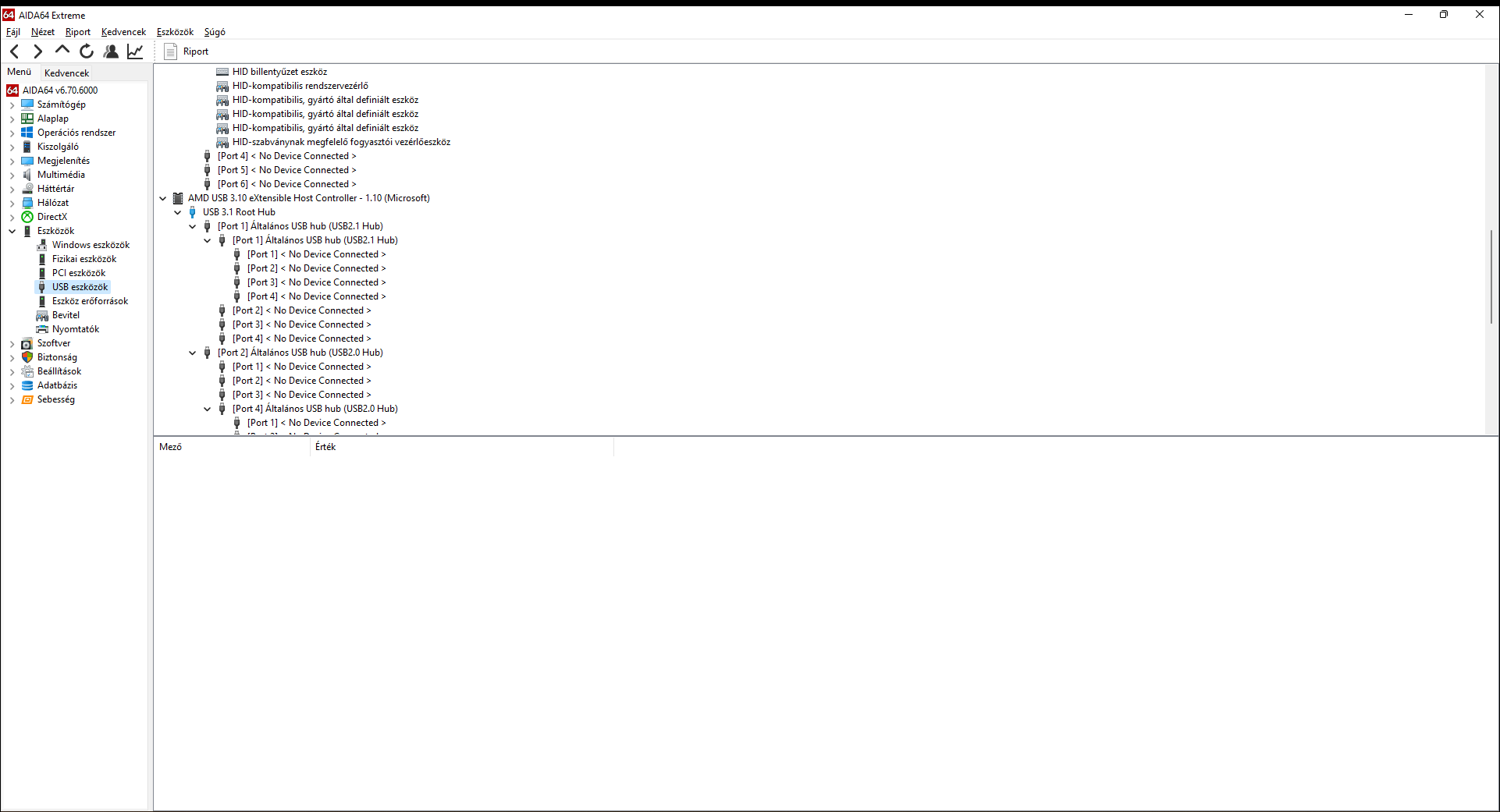Image resolution: width=1500 pixels, height=812 pixels.
Task: Go forward with the right arrow toolbar icon
Action: pos(38,51)
